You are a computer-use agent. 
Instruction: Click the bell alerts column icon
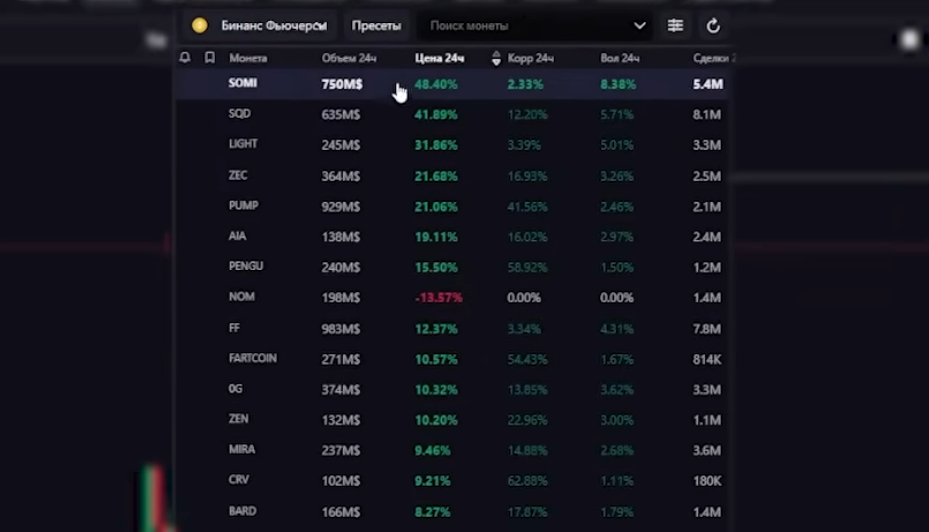point(185,57)
